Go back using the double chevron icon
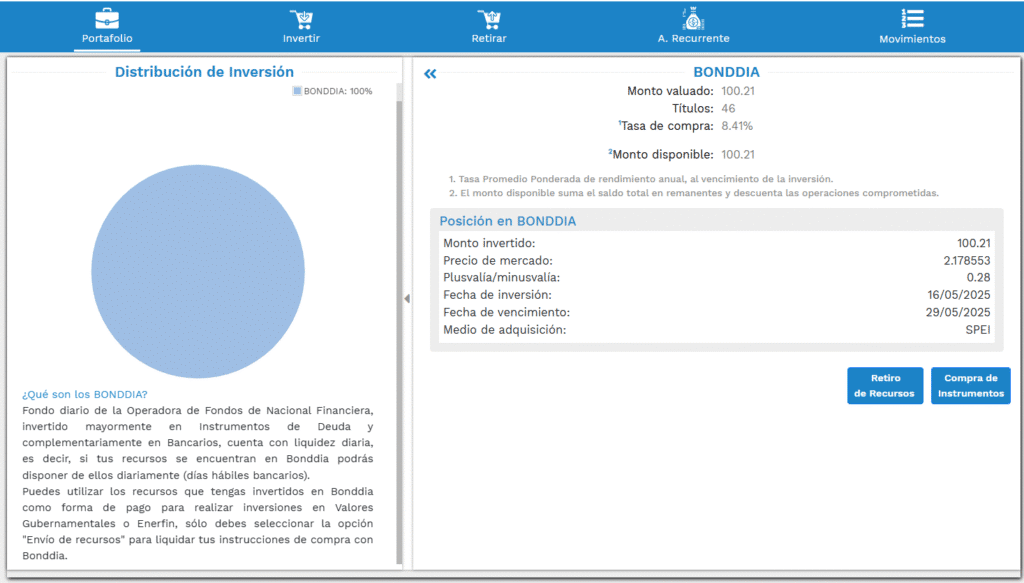 click(430, 74)
